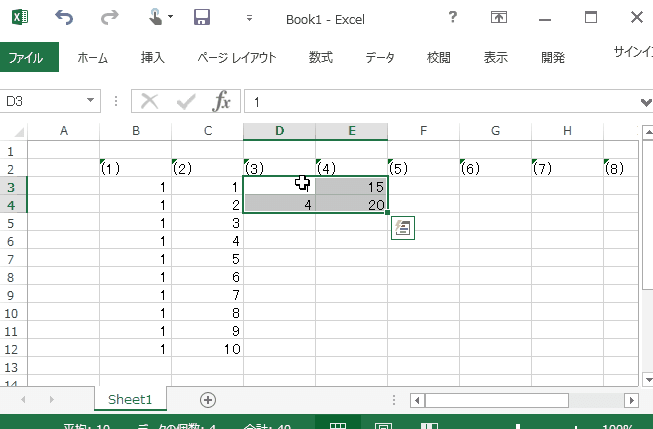Select row 12 header

click(11, 349)
